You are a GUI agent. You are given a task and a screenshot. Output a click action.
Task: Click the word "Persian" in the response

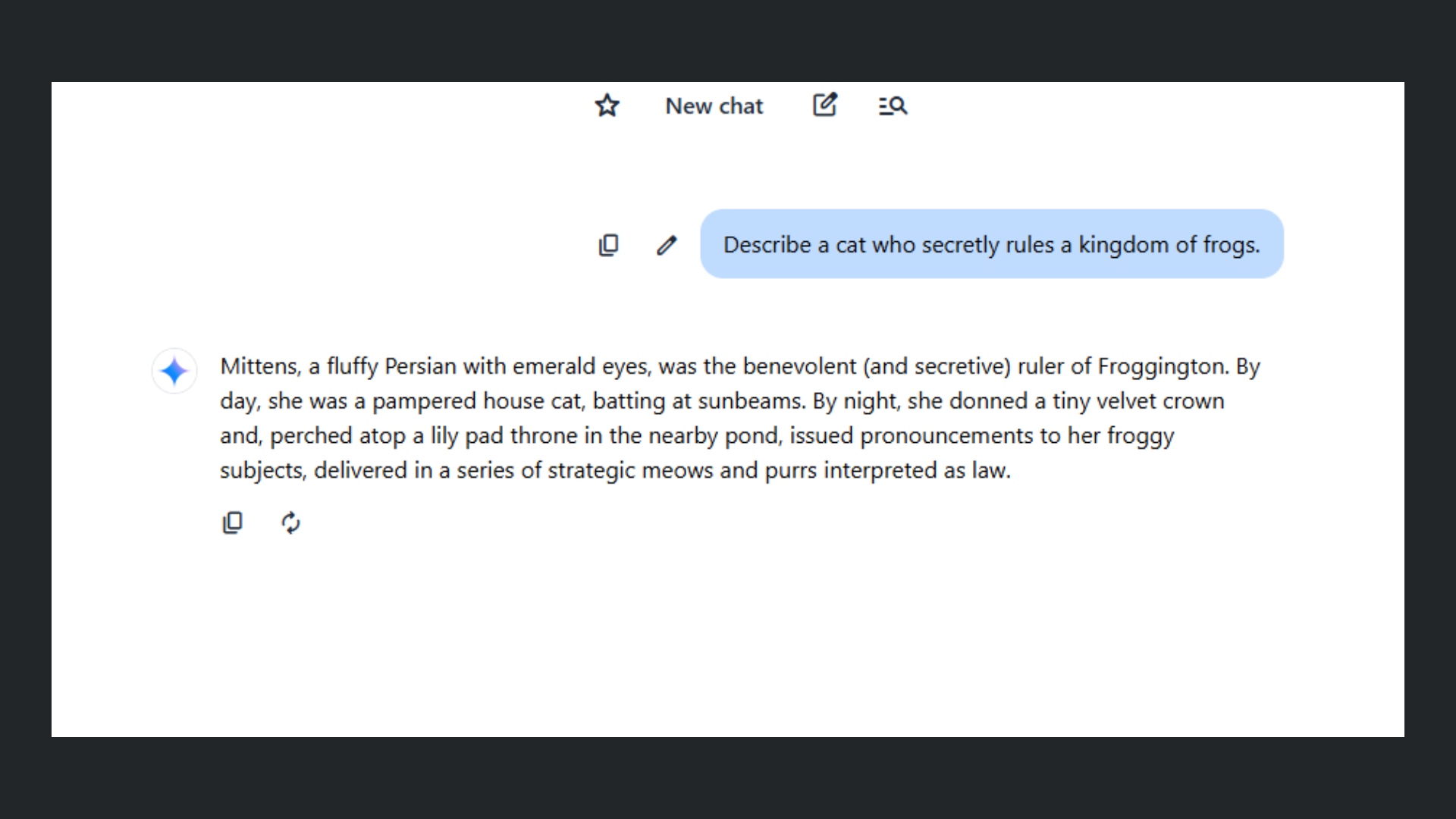[420, 366]
